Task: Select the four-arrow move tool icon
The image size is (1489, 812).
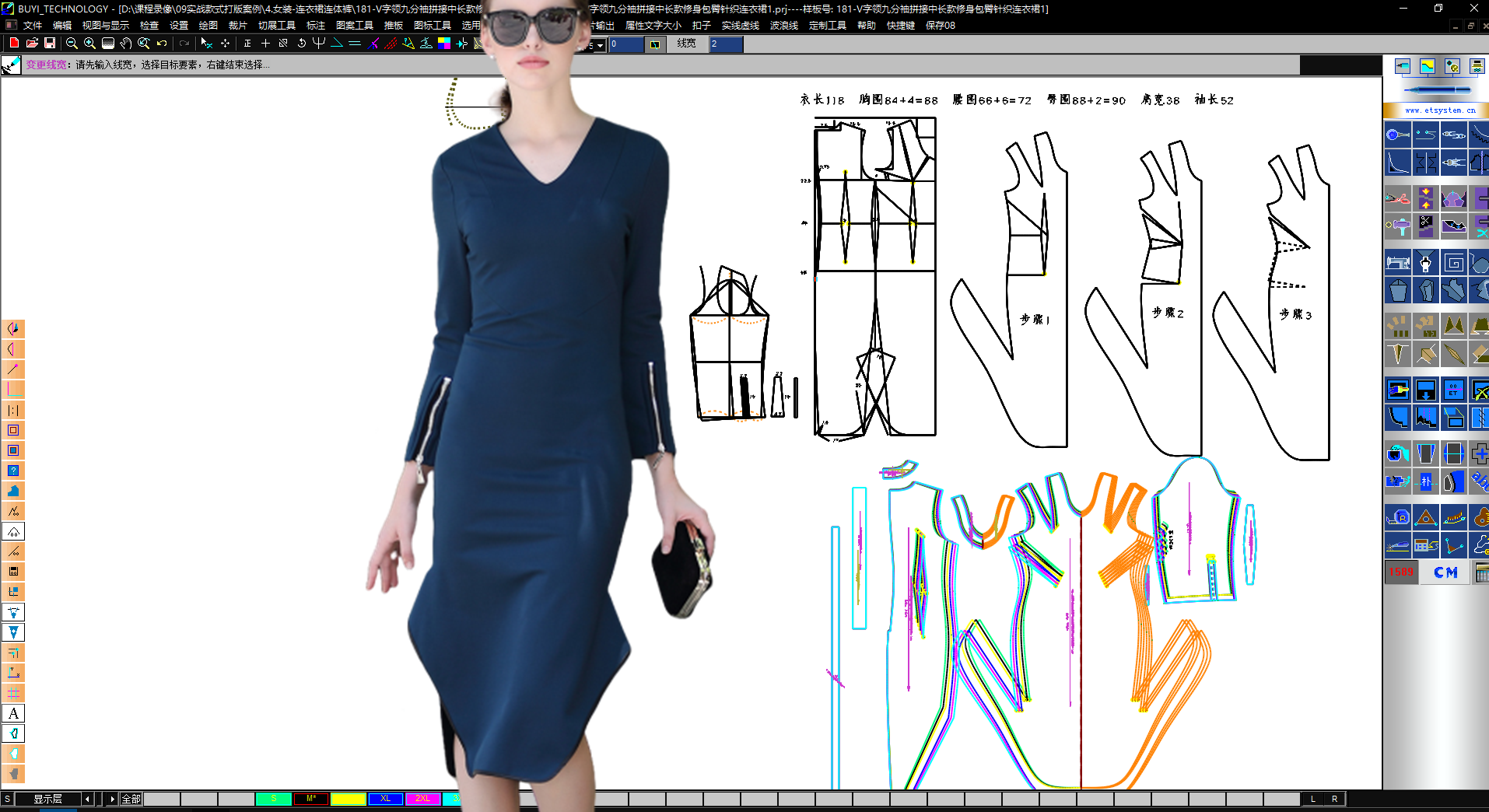Action: coord(225,44)
